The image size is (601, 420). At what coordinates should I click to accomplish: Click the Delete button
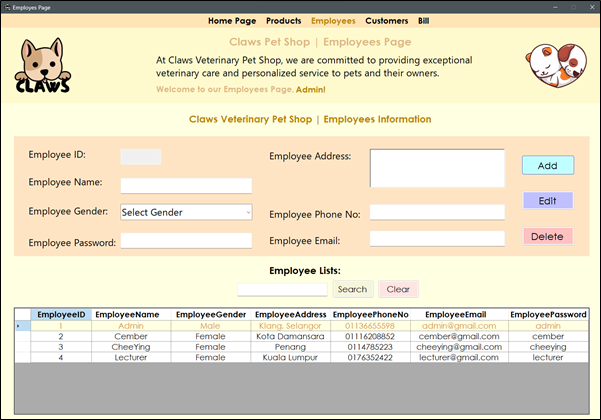pos(547,237)
